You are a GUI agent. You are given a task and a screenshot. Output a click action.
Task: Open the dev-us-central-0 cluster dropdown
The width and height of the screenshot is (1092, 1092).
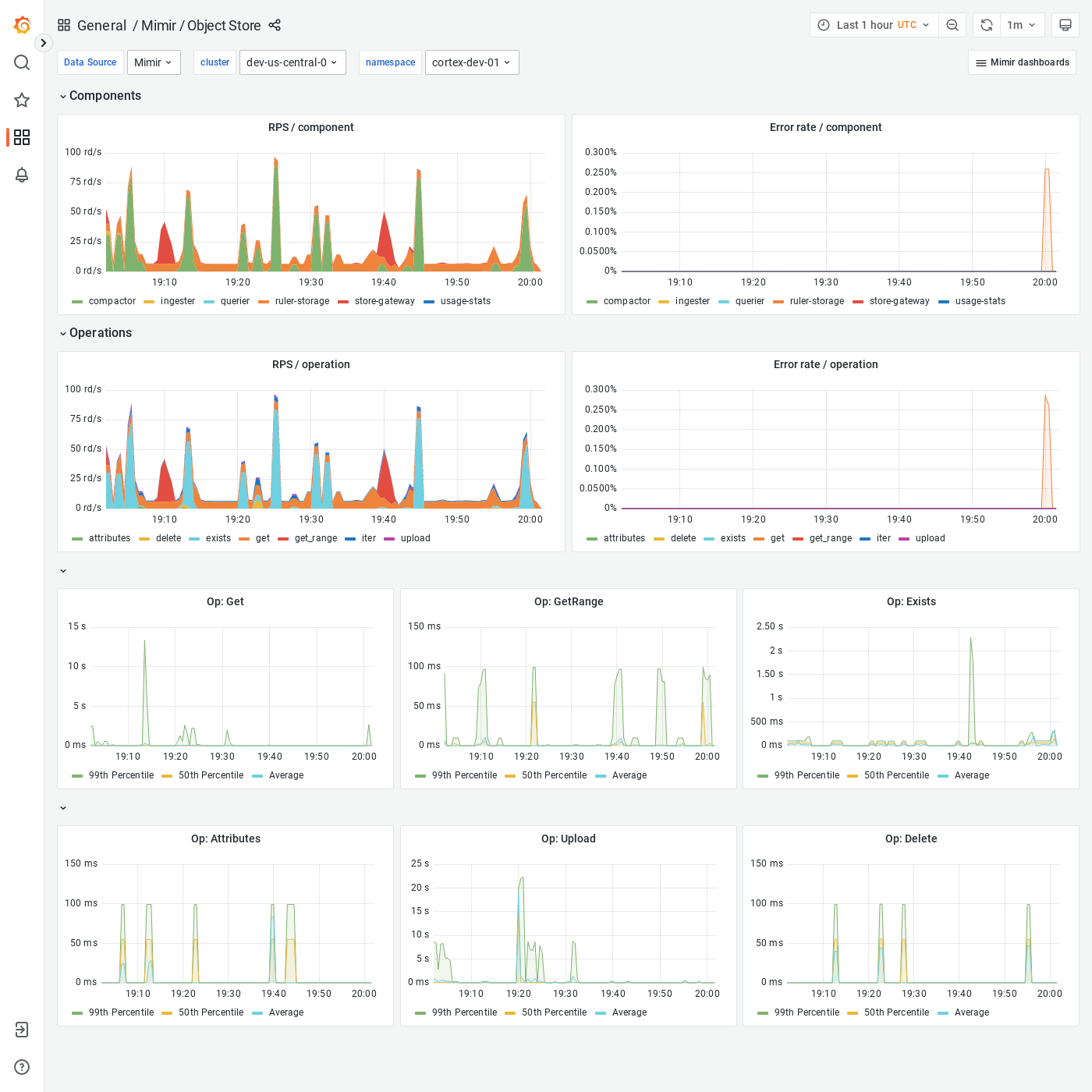(292, 62)
